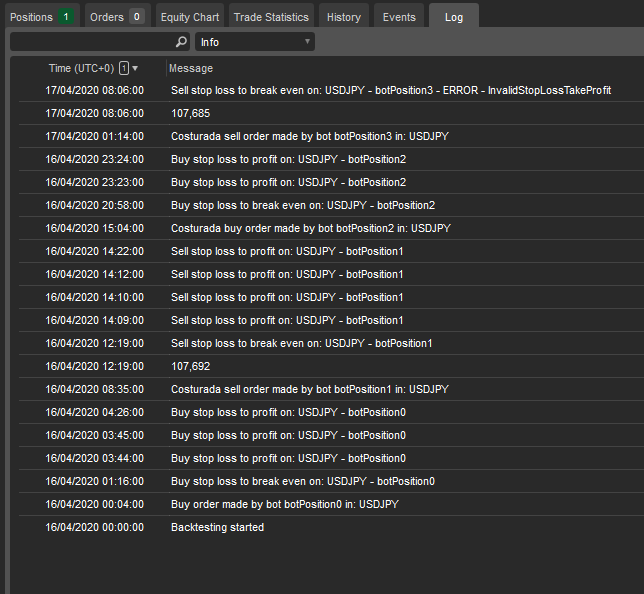Viewport: 644px width, 594px height.
Task: Open the Equity Chart tab
Action: (x=190, y=17)
